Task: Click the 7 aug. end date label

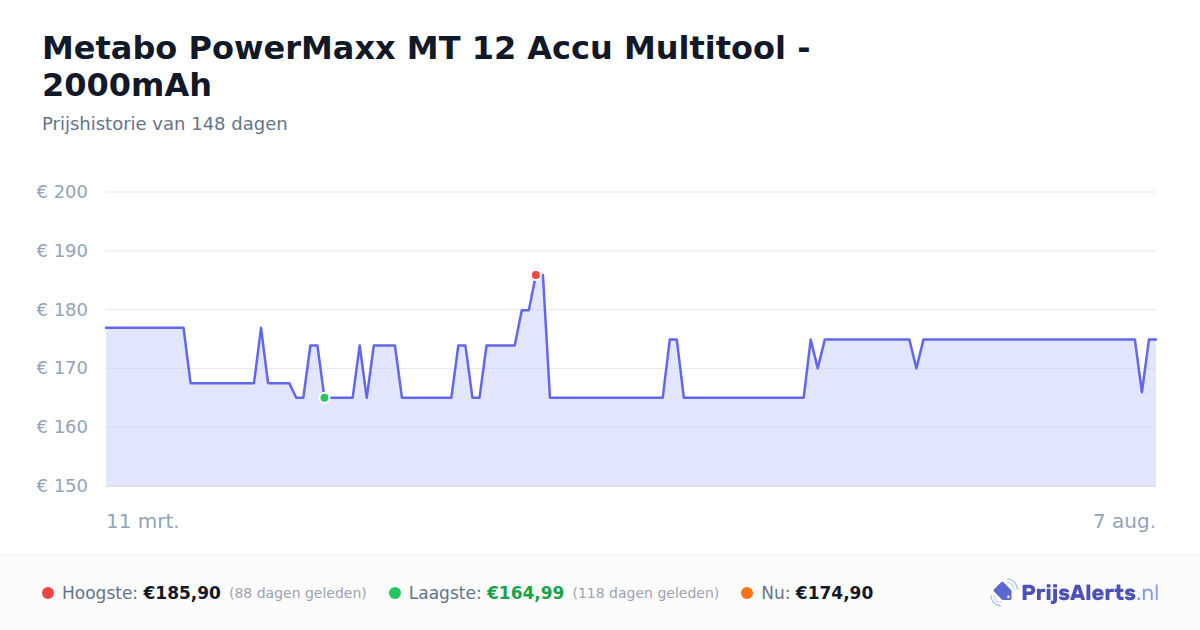Action: point(1124,522)
